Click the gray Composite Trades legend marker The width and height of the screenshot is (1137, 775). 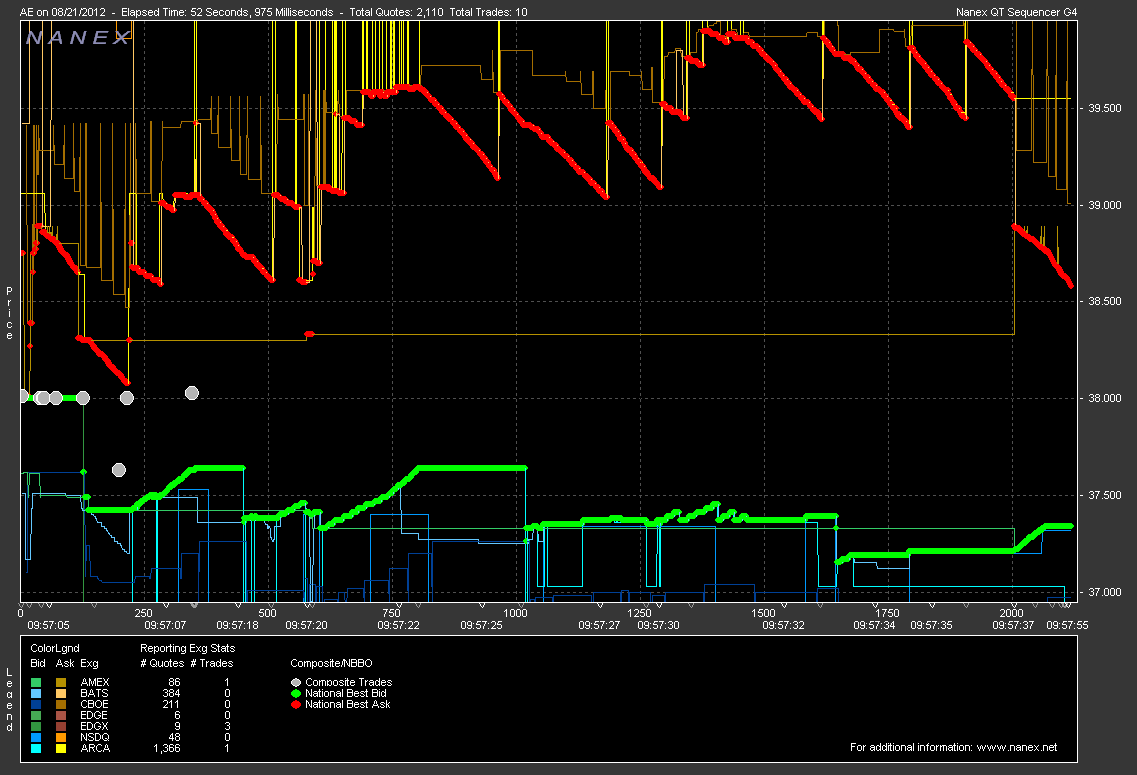click(296, 682)
